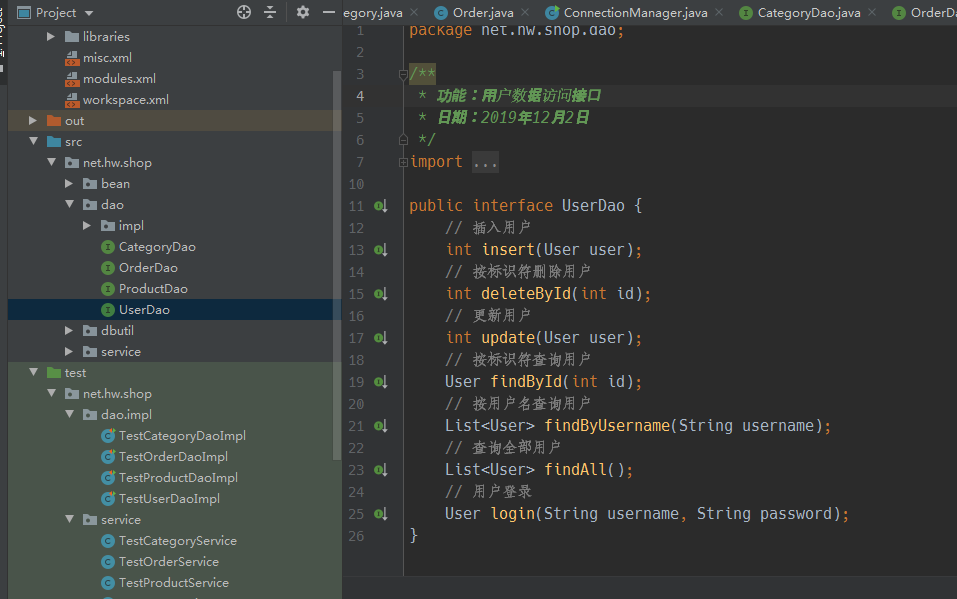Switch to Order.java tab
Screen dimensions: 957x599
coord(483,12)
